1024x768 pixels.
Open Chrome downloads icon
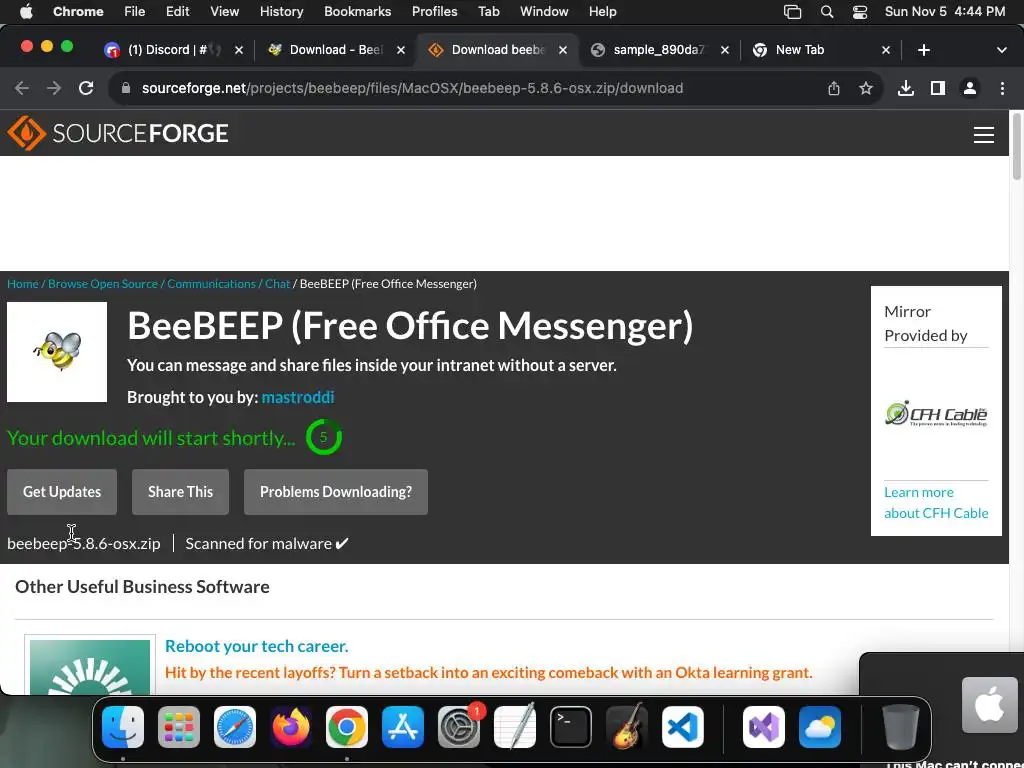click(x=906, y=88)
